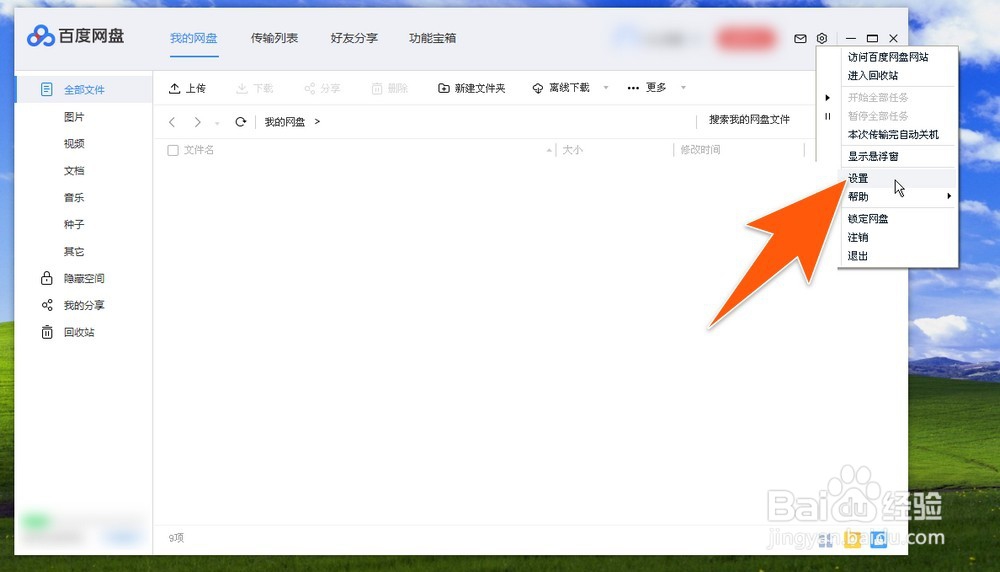Click the 修改时间 column header
This screenshot has width=1000, height=572.
(x=700, y=150)
